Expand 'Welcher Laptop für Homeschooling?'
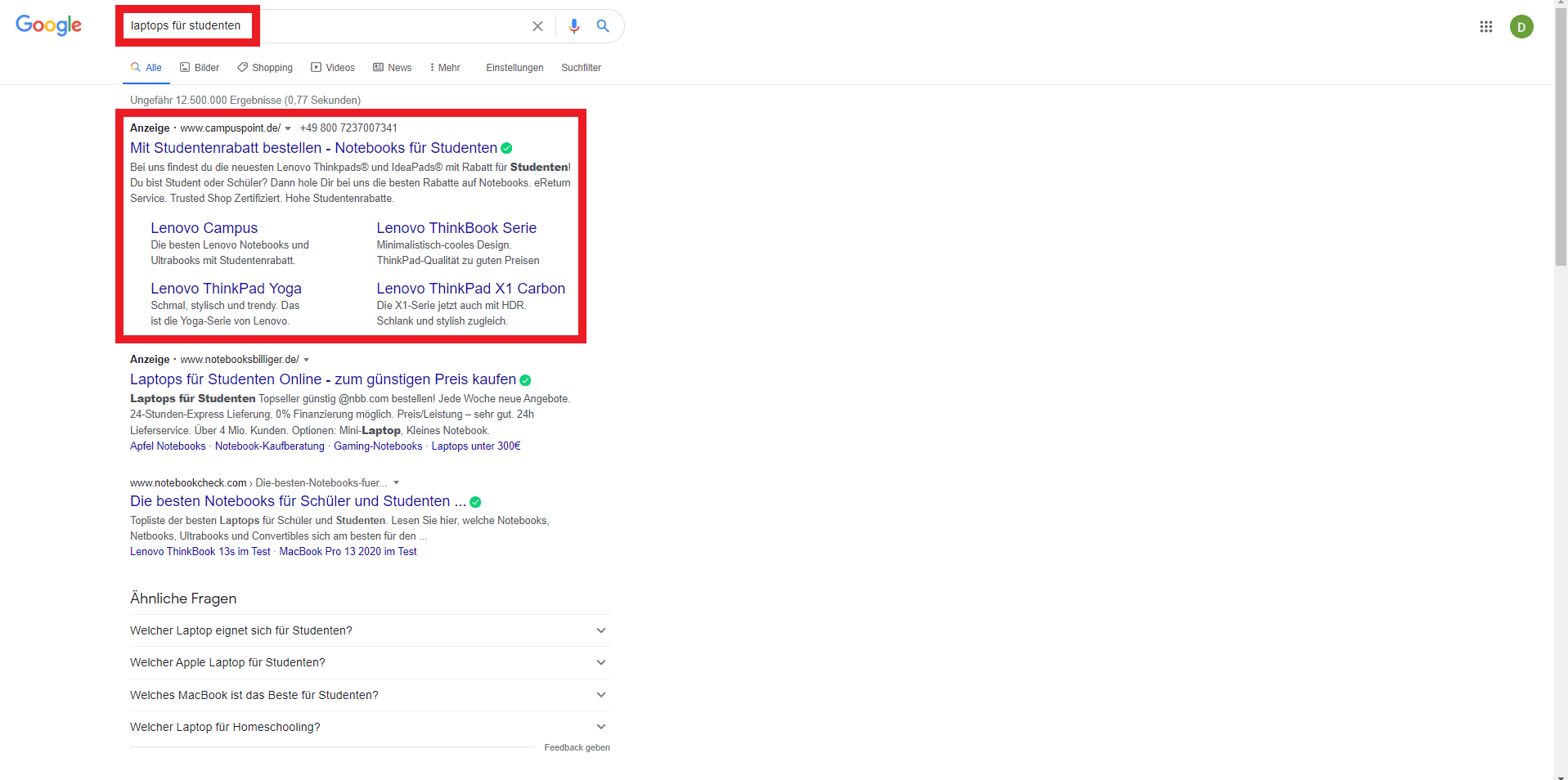Image resolution: width=1568 pixels, height=780 pixels. pyautogui.click(x=370, y=727)
